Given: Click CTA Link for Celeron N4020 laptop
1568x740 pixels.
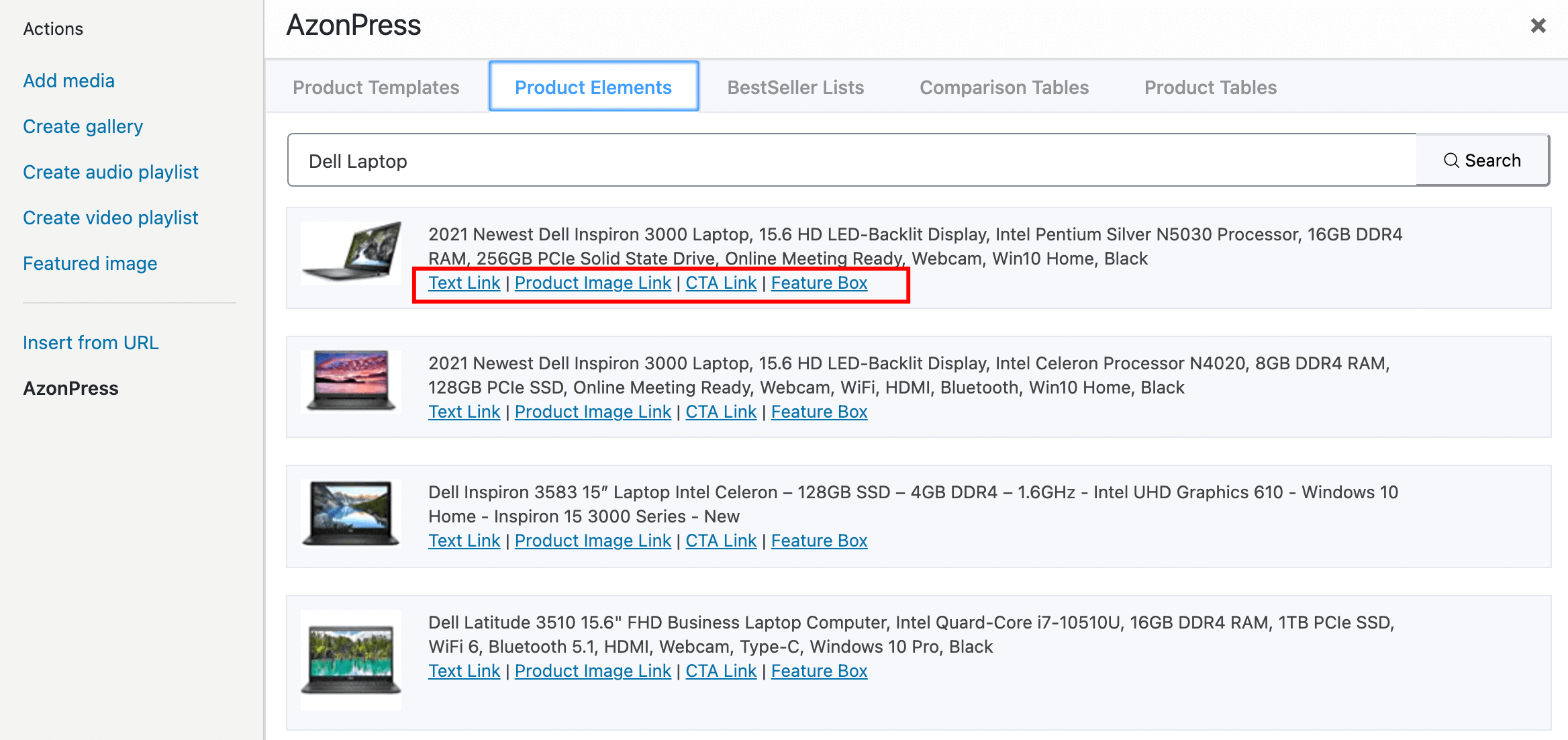Looking at the screenshot, I should 721,412.
